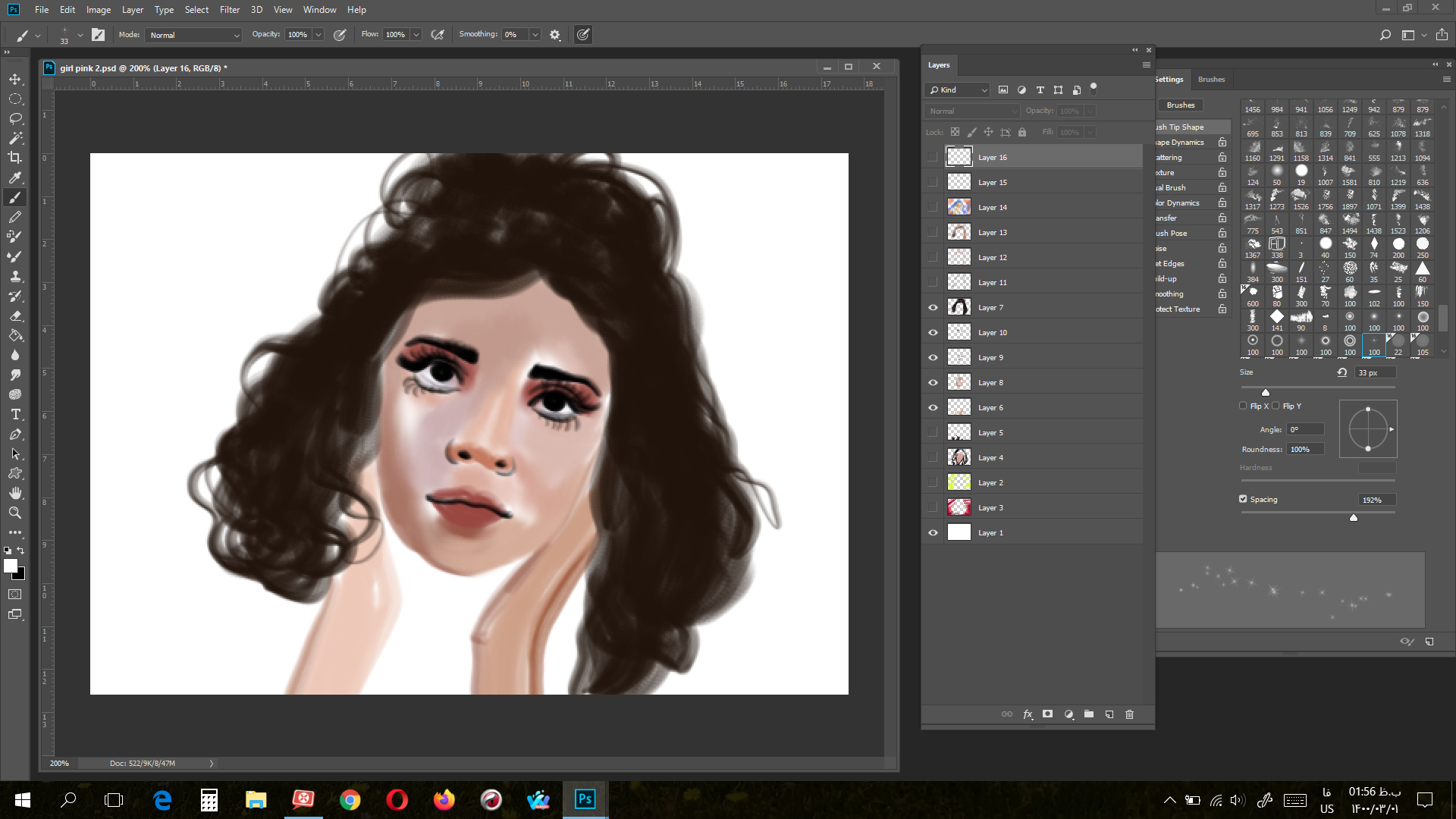Select the Move tool
The image size is (1456, 819).
pos(15,79)
